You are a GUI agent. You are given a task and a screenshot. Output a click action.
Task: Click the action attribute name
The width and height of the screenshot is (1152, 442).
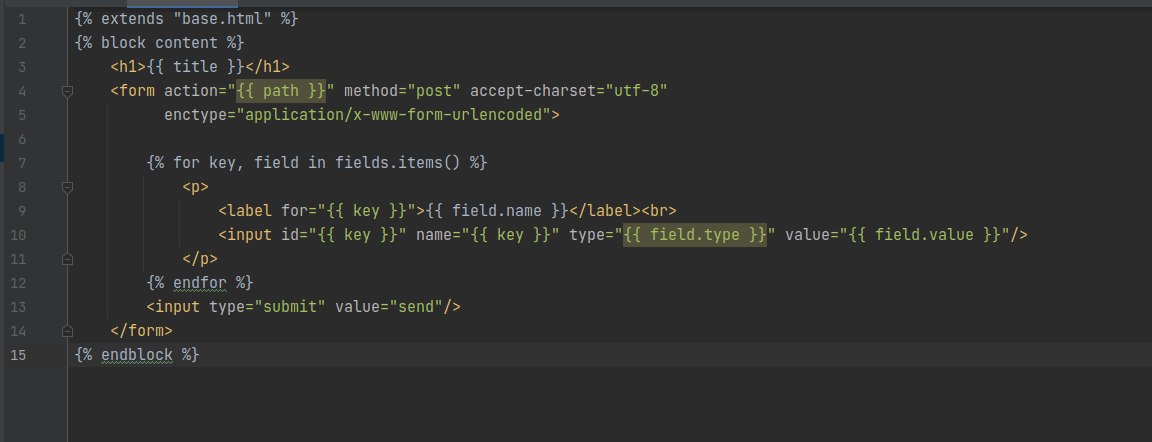pos(191,91)
